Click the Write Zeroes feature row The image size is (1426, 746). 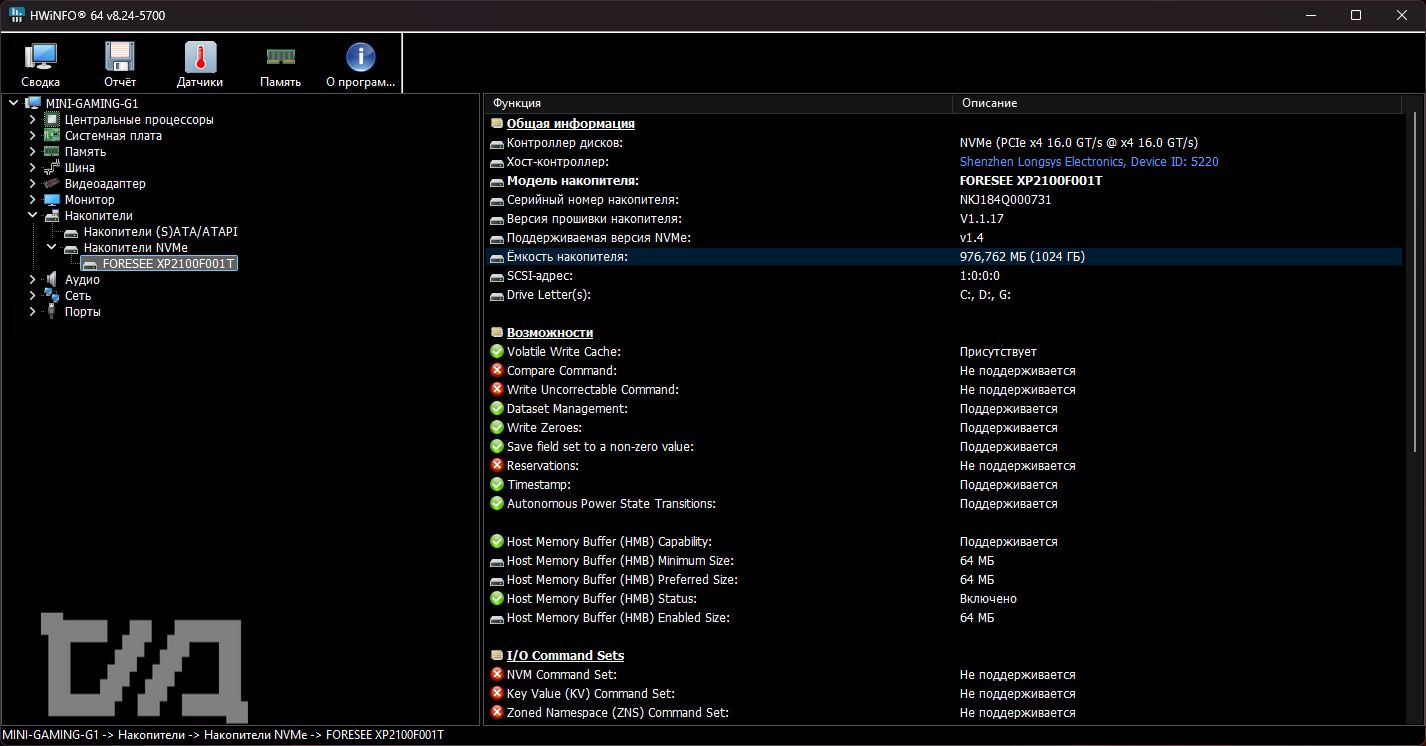click(944, 428)
